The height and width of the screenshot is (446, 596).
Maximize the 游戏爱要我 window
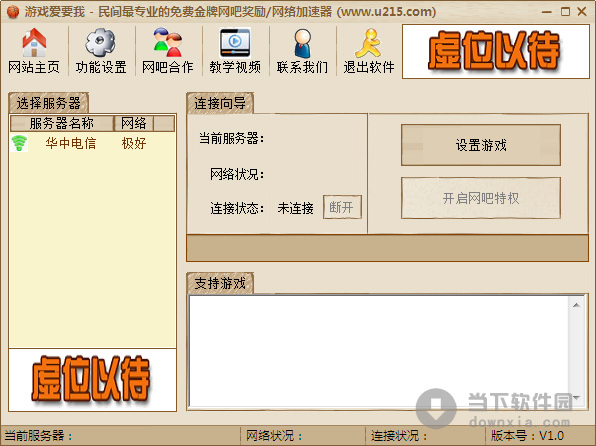click(565, 12)
